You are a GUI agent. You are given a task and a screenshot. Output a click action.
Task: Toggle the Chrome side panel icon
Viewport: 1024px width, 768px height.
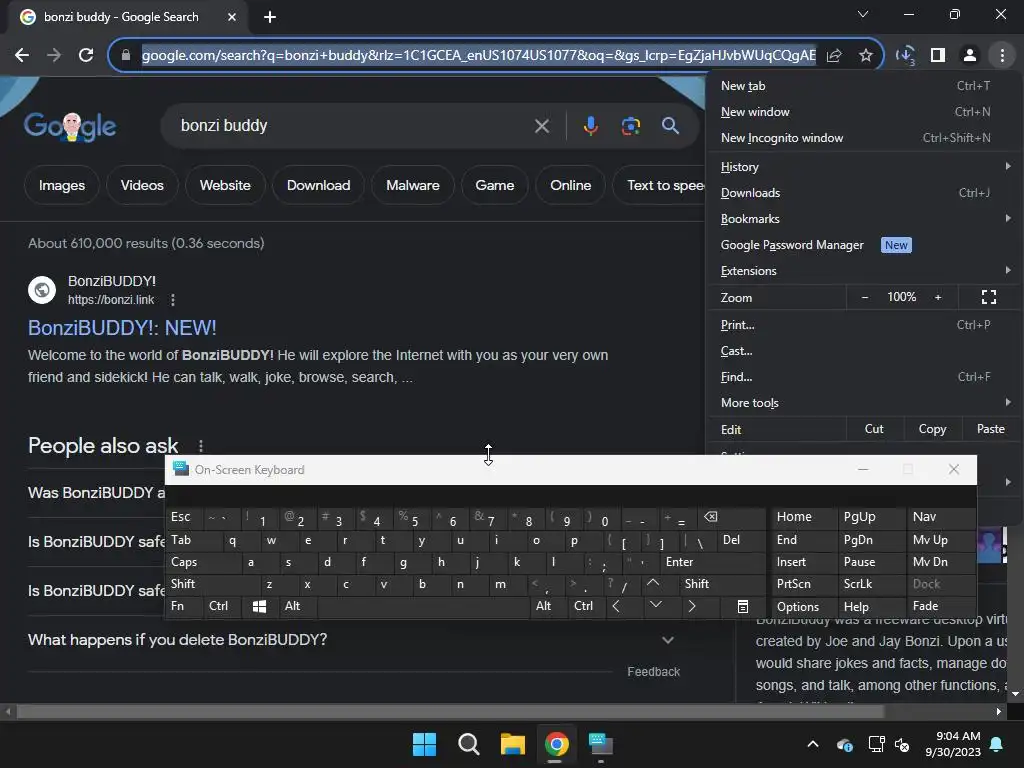click(938, 56)
